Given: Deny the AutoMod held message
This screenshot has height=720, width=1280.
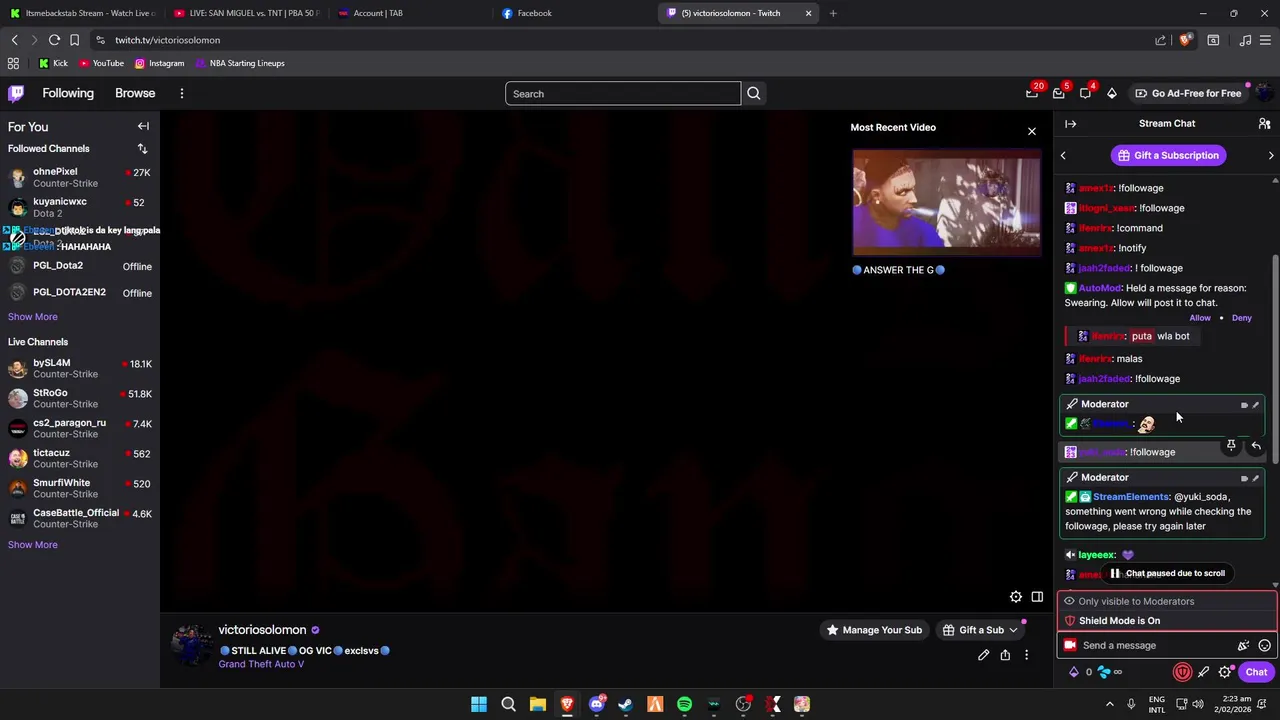Looking at the screenshot, I should pos(1241,318).
